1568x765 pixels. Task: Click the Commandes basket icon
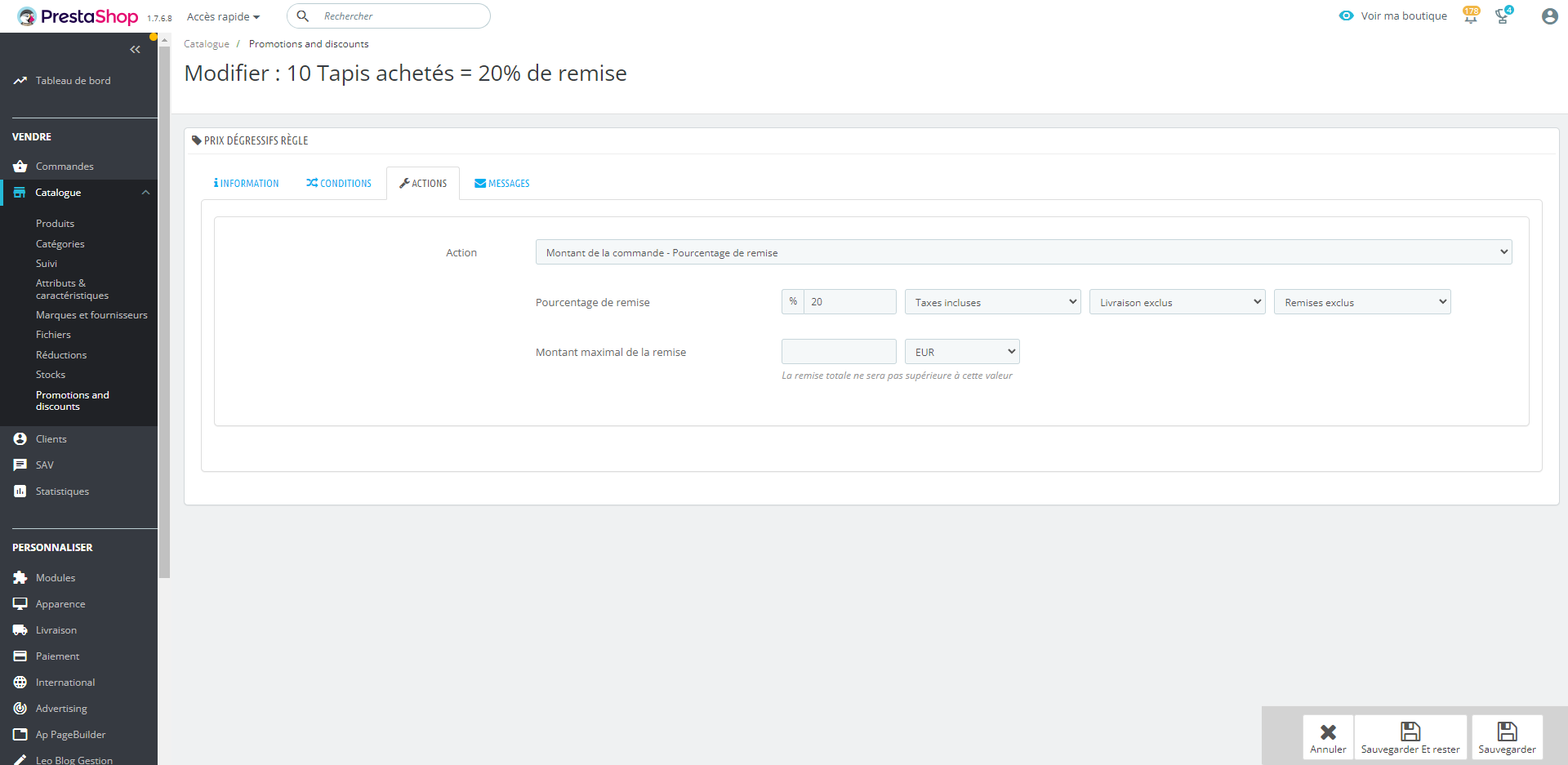coord(20,167)
